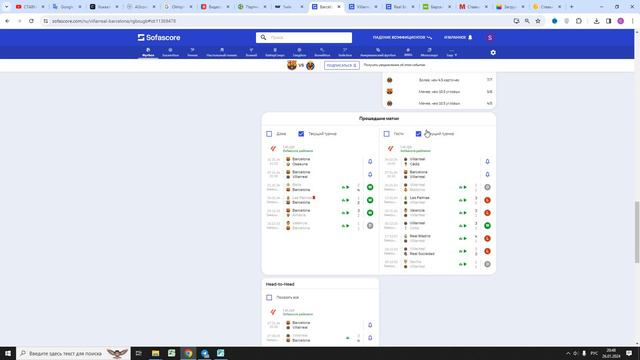The width and height of the screenshot is (640, 360).
Task: Toggle bell for Barcelona vs Osasuna fixture
Action: (x=370, y=162)
